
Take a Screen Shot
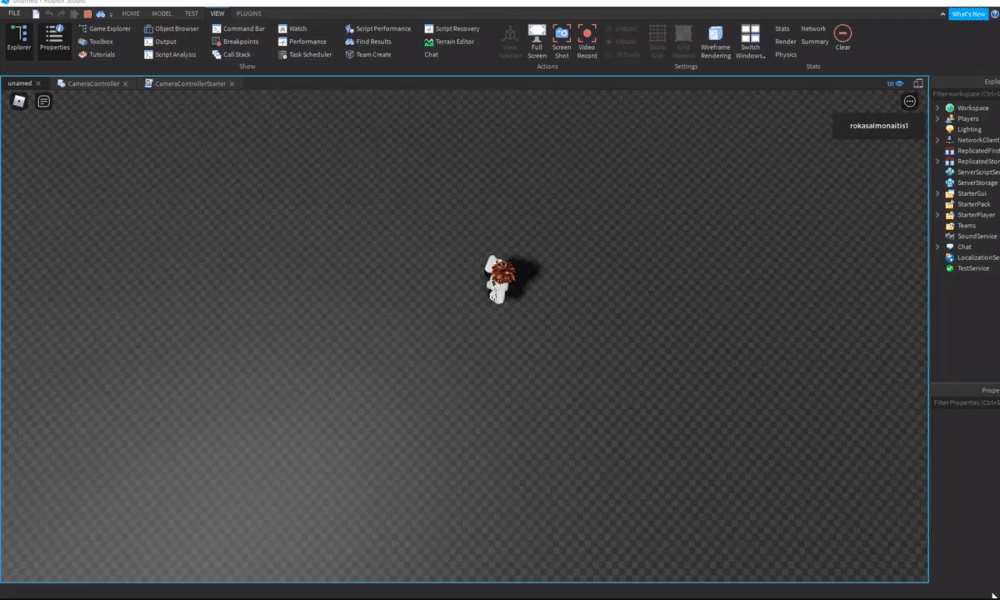click(561, 41)
